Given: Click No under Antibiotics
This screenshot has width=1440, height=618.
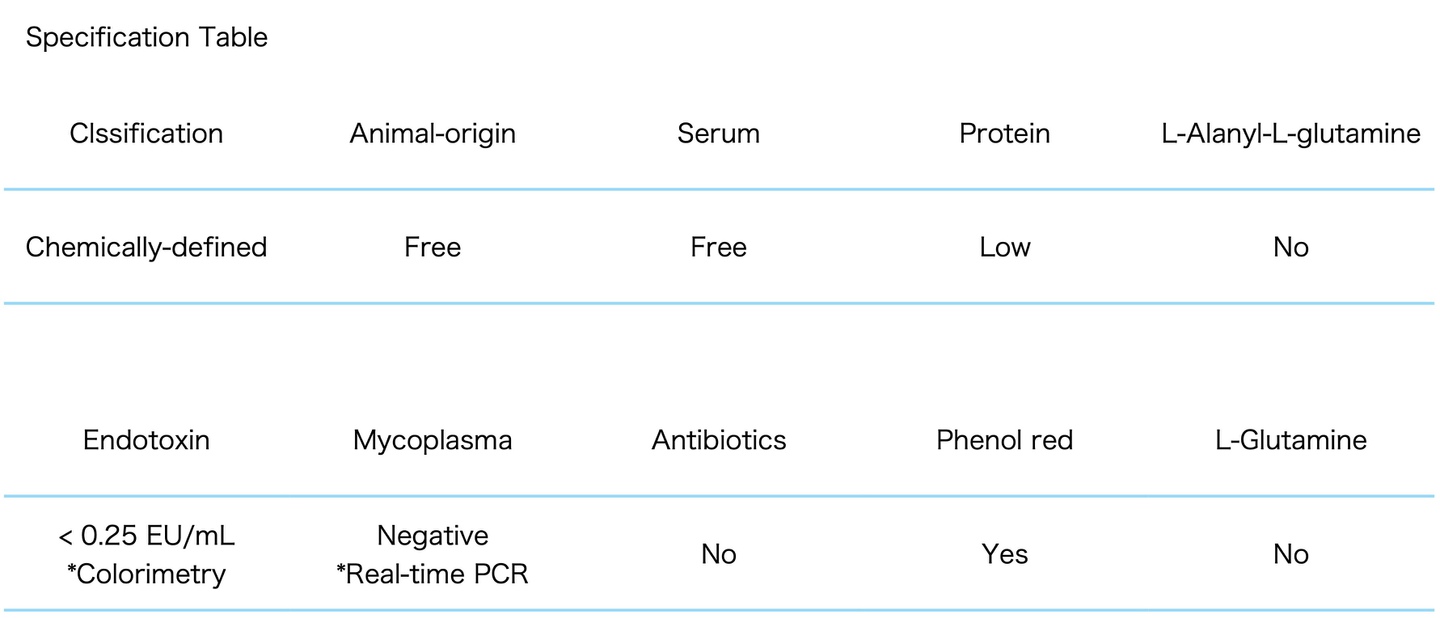Looking at the screenshot, I should (718, 554).
